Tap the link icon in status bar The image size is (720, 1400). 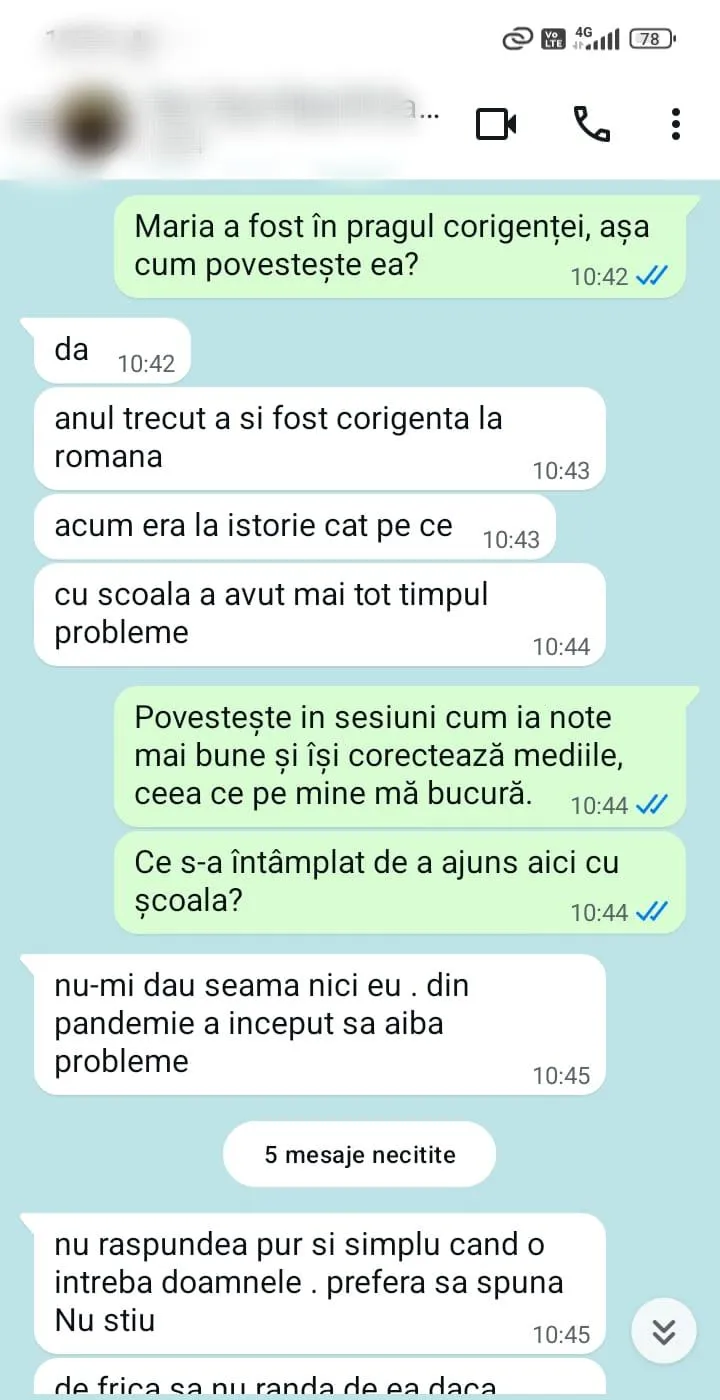516,39
